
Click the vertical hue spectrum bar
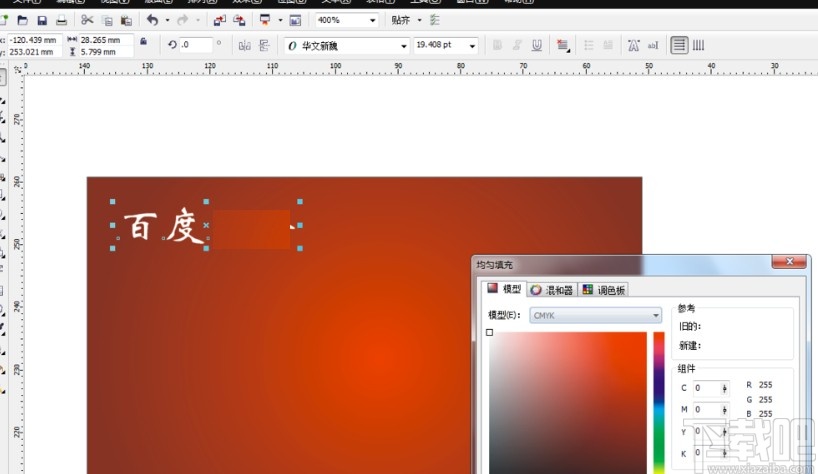(x=659, y=403)
